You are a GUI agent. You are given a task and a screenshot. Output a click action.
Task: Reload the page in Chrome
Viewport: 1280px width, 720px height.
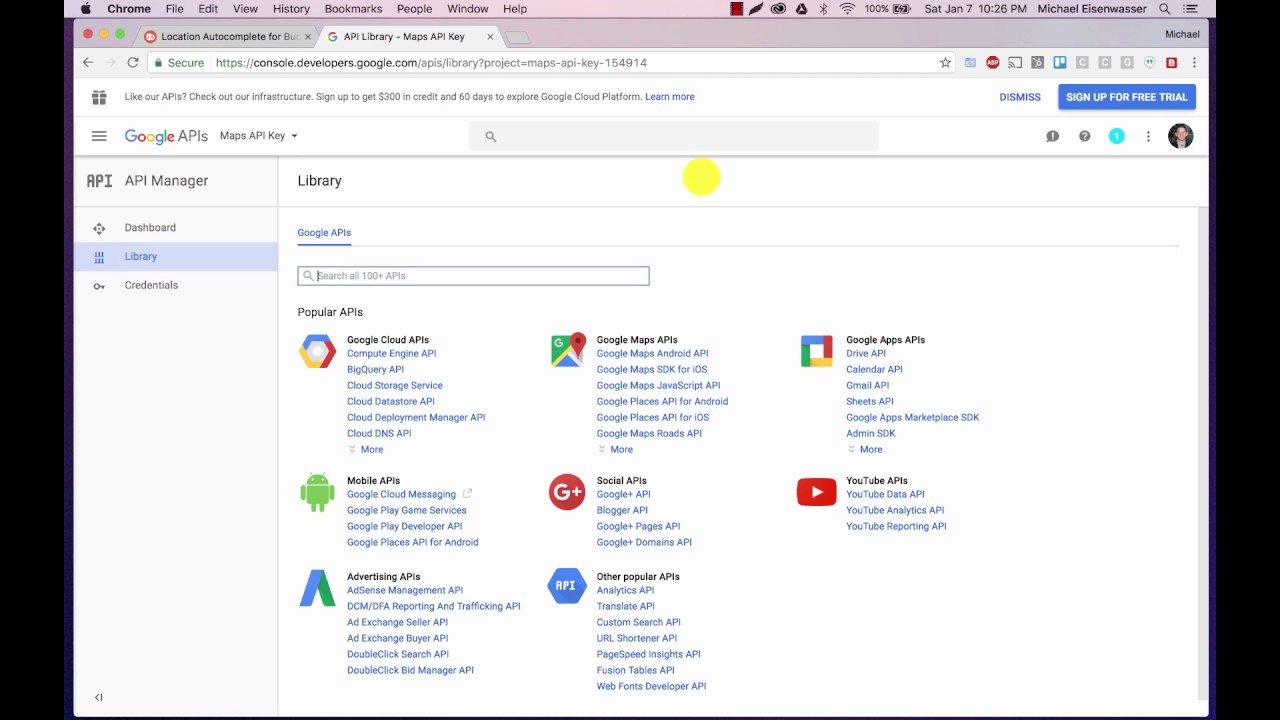[x=132, y=62]
